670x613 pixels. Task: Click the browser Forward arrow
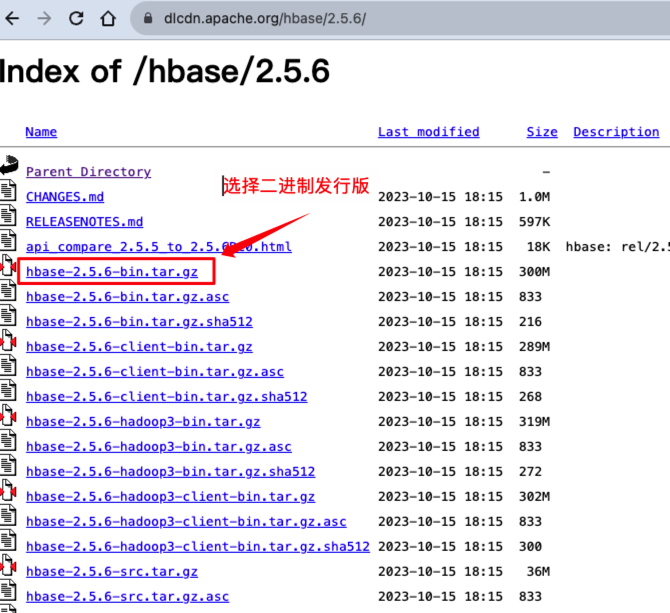pyautogui.click(x=44, y=18)
